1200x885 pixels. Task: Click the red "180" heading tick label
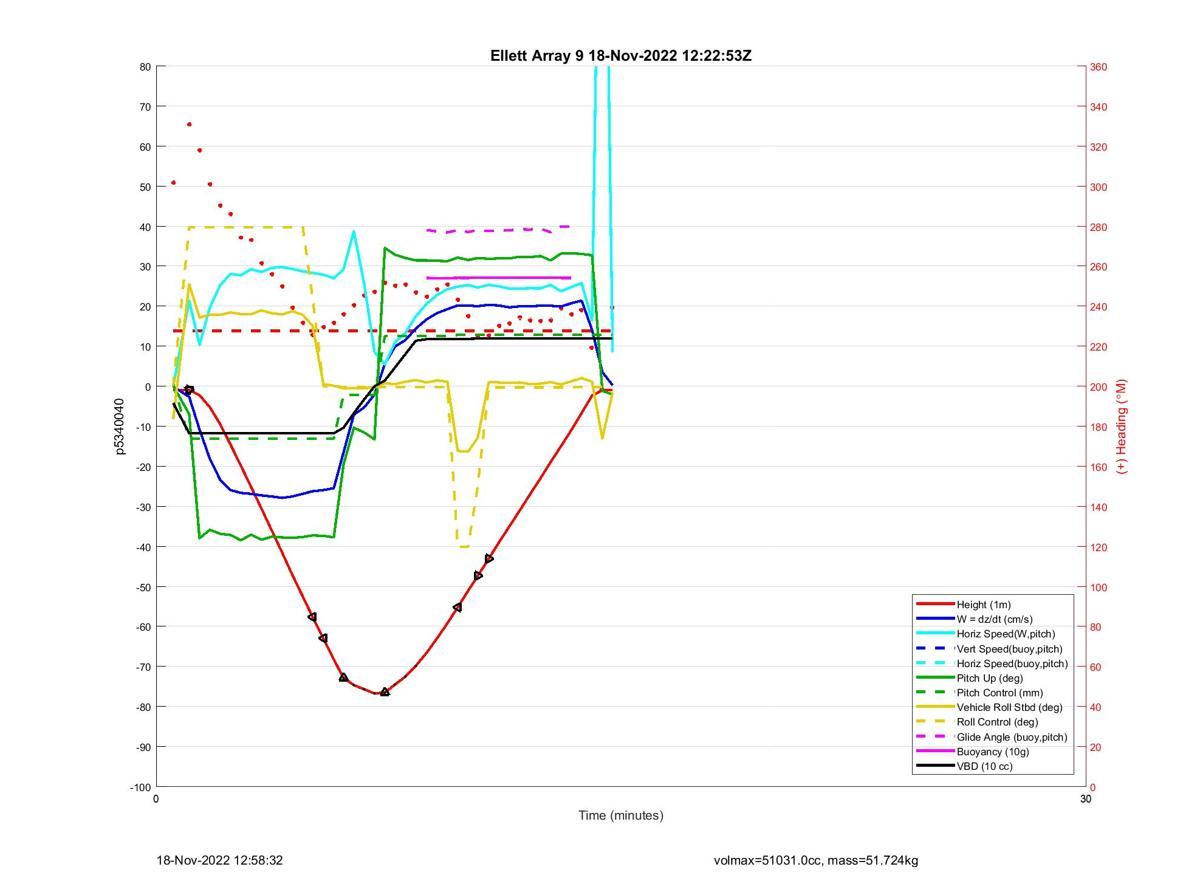click(x=1098, y=427)
